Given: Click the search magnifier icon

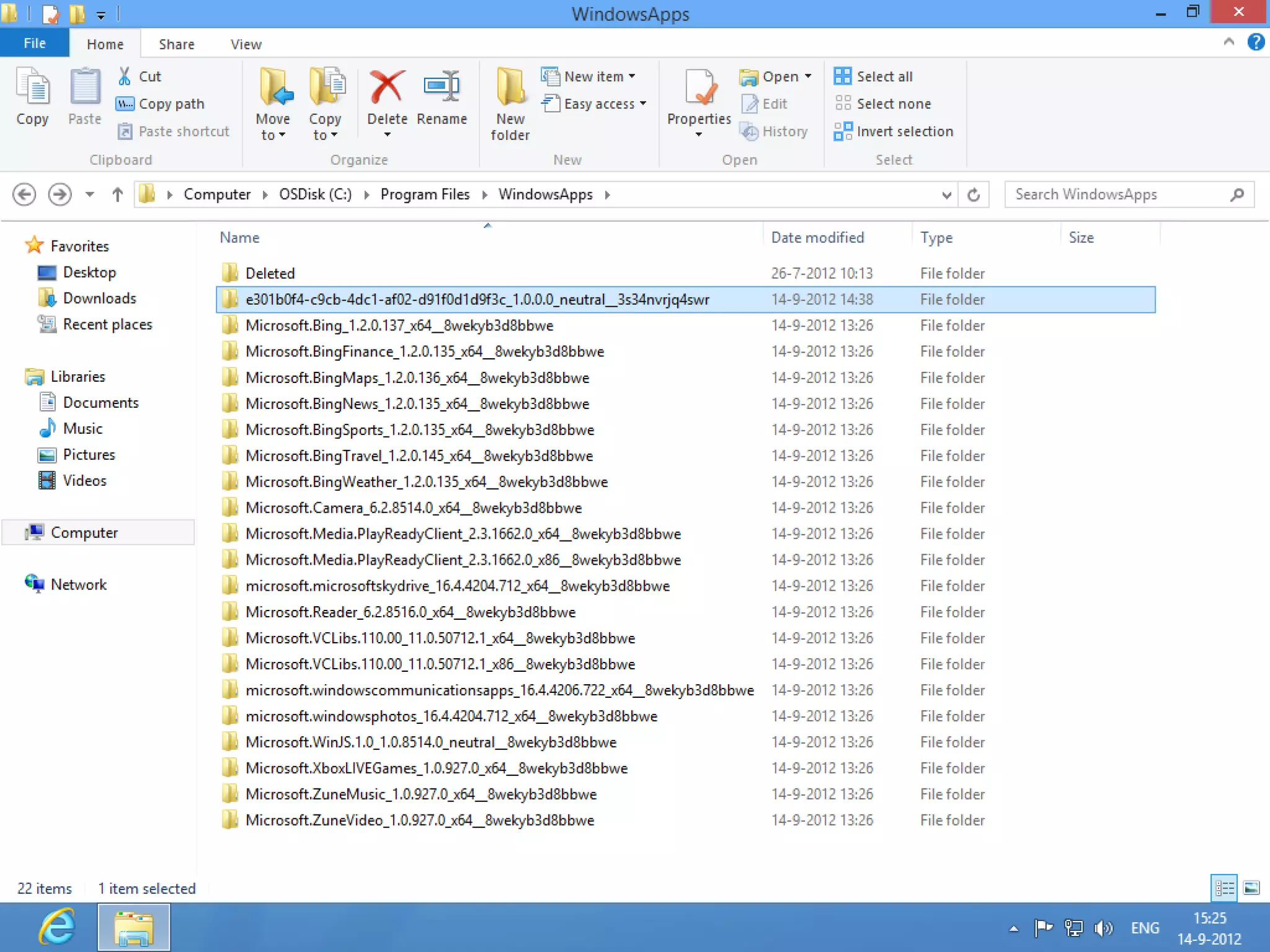Looking at the screenshot, I should pos(1237,195).
